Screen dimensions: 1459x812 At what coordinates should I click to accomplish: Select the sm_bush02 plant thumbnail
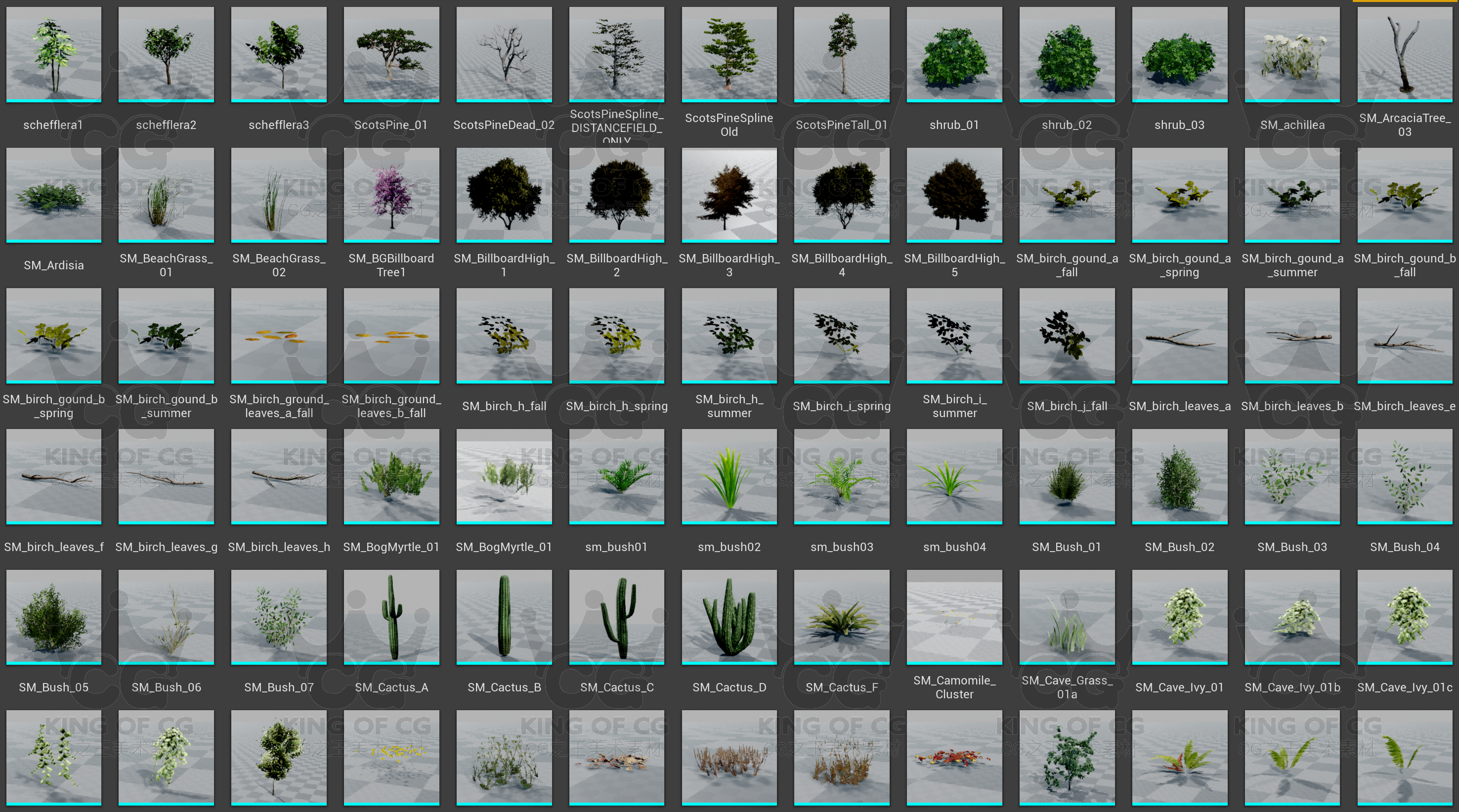[x=729, y=475]
